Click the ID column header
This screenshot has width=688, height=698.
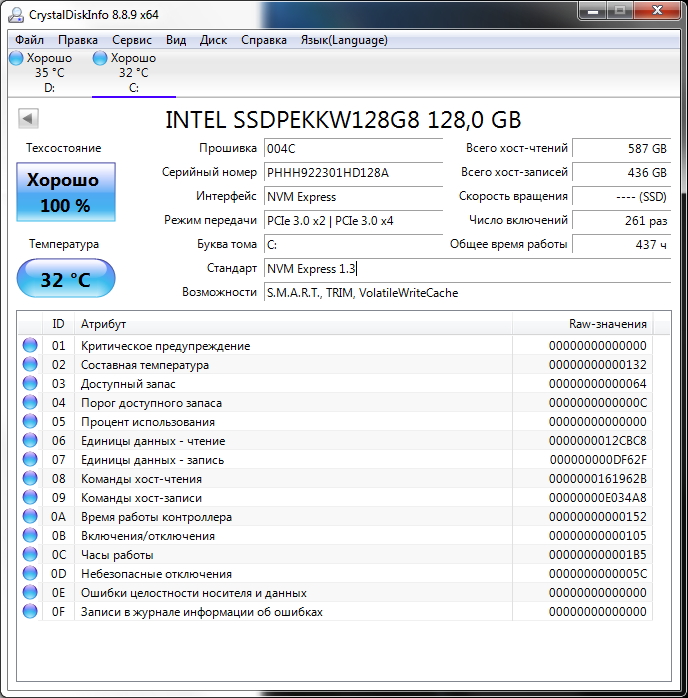[x=58, y=324]
